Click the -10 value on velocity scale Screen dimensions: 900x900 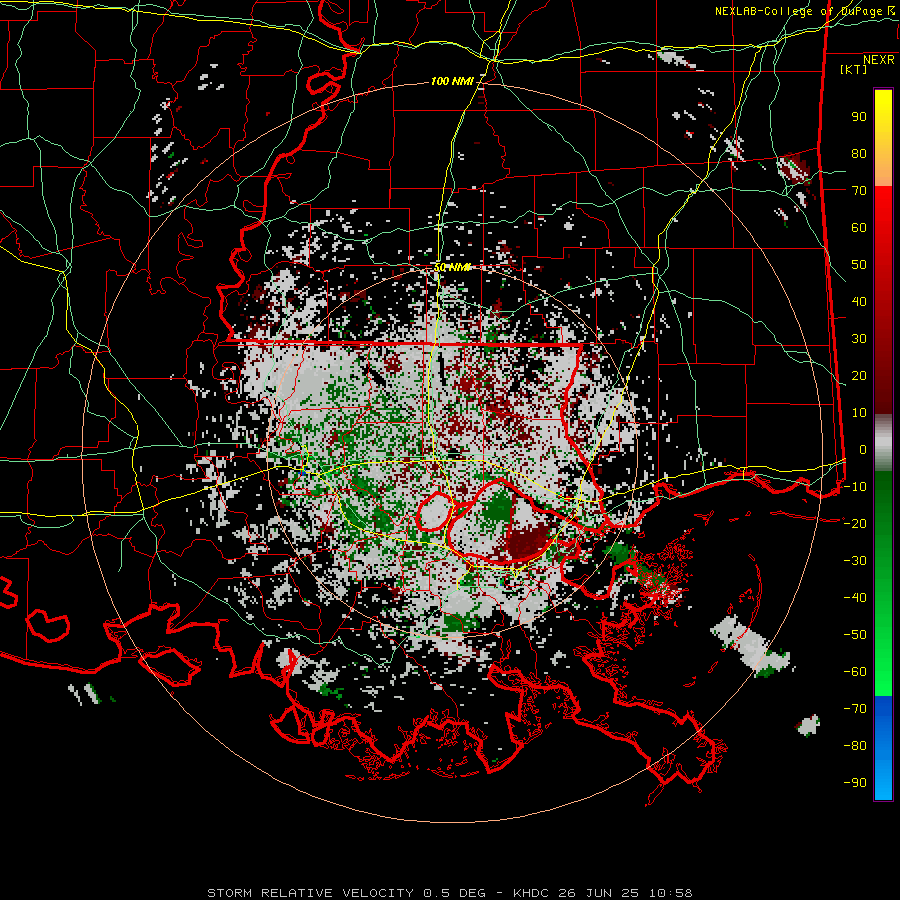(855, 487)
